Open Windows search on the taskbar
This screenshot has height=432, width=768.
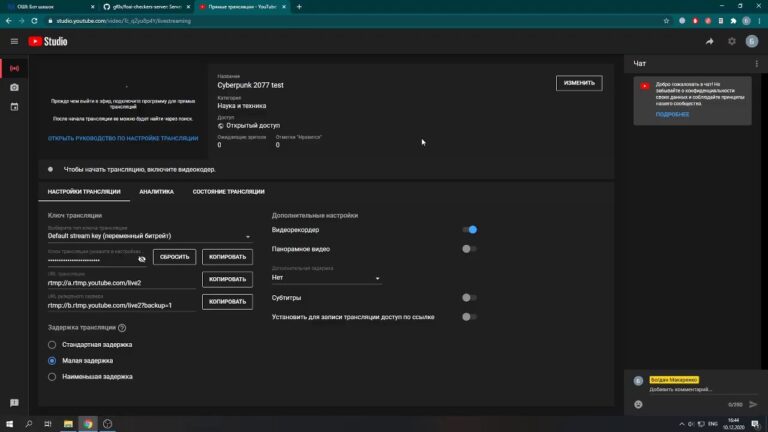pyautogui.click(x=28, y=424)
